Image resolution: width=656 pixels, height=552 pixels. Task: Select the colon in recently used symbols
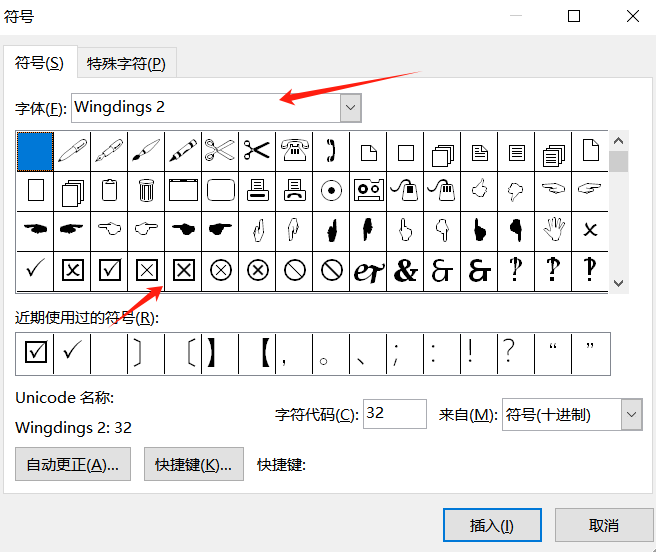pos(442,354)
